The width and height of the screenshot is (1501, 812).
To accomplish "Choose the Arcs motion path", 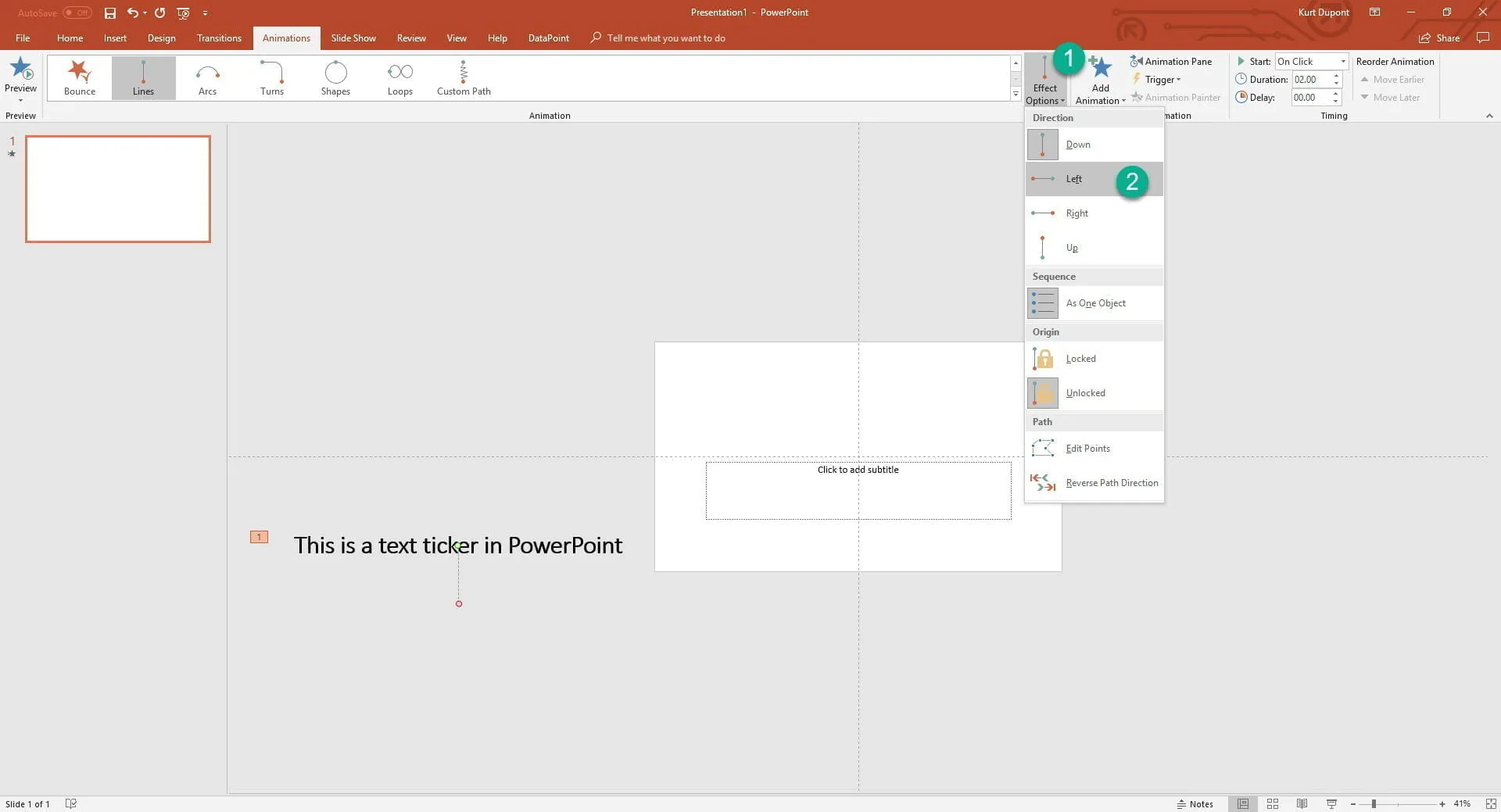I will [207, 78].
